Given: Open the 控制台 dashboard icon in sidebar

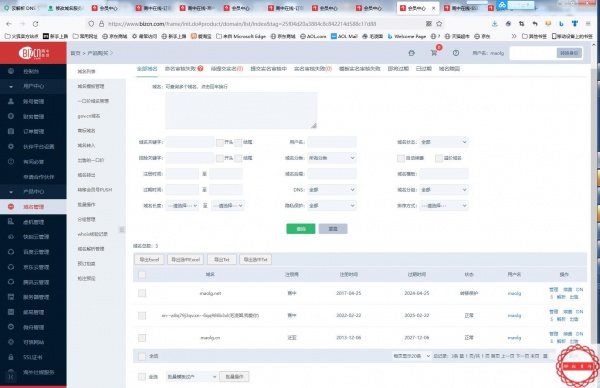Looking at the screenshot, I should [x=11, y=71].
